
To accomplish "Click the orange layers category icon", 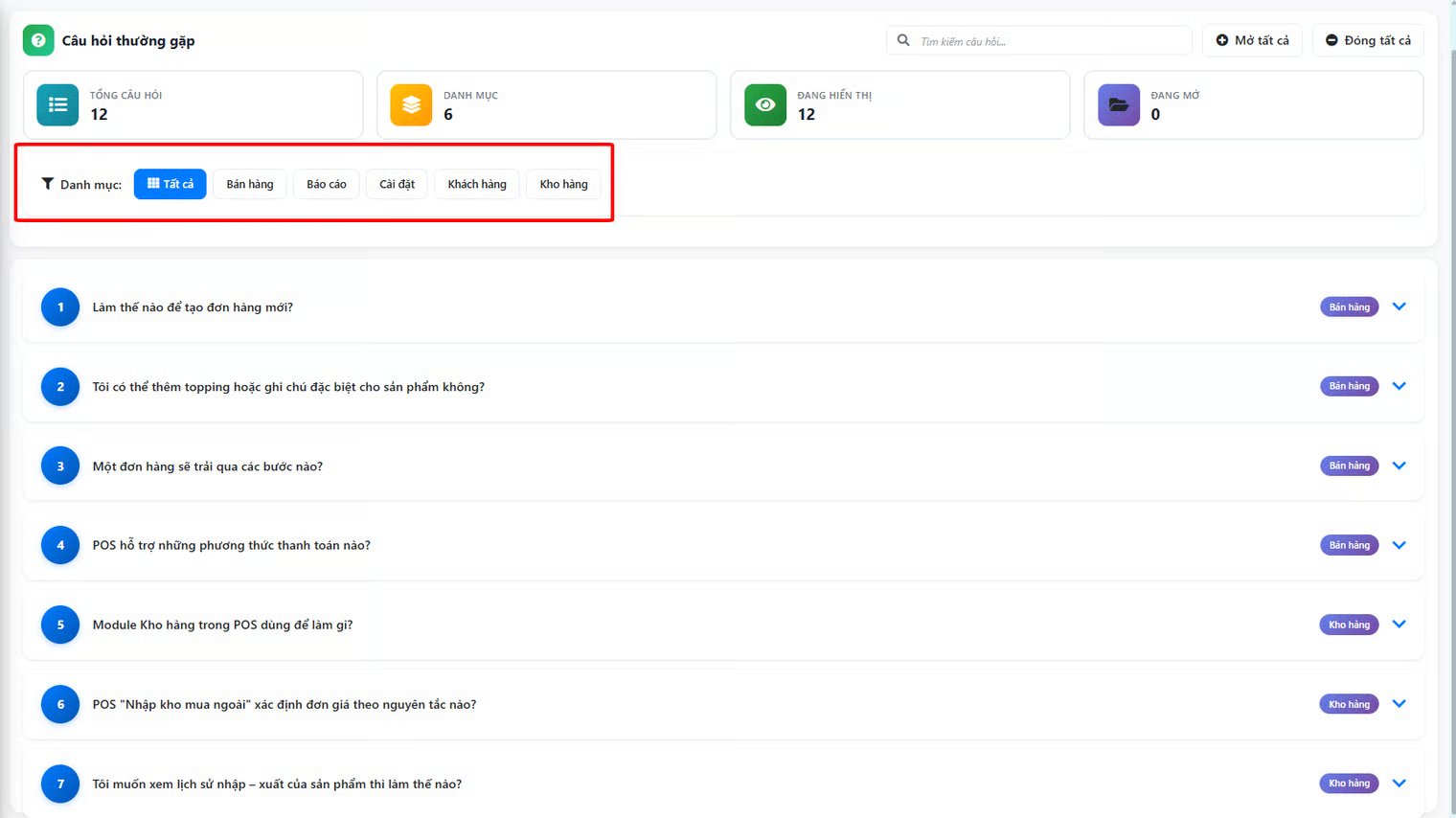I will (411, 105).
